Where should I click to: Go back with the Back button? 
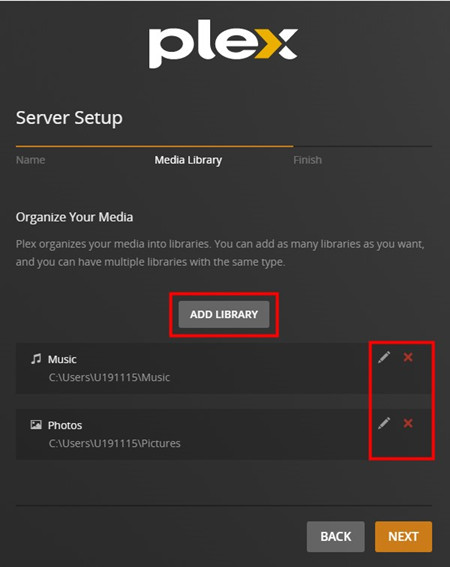click(336, 537)
